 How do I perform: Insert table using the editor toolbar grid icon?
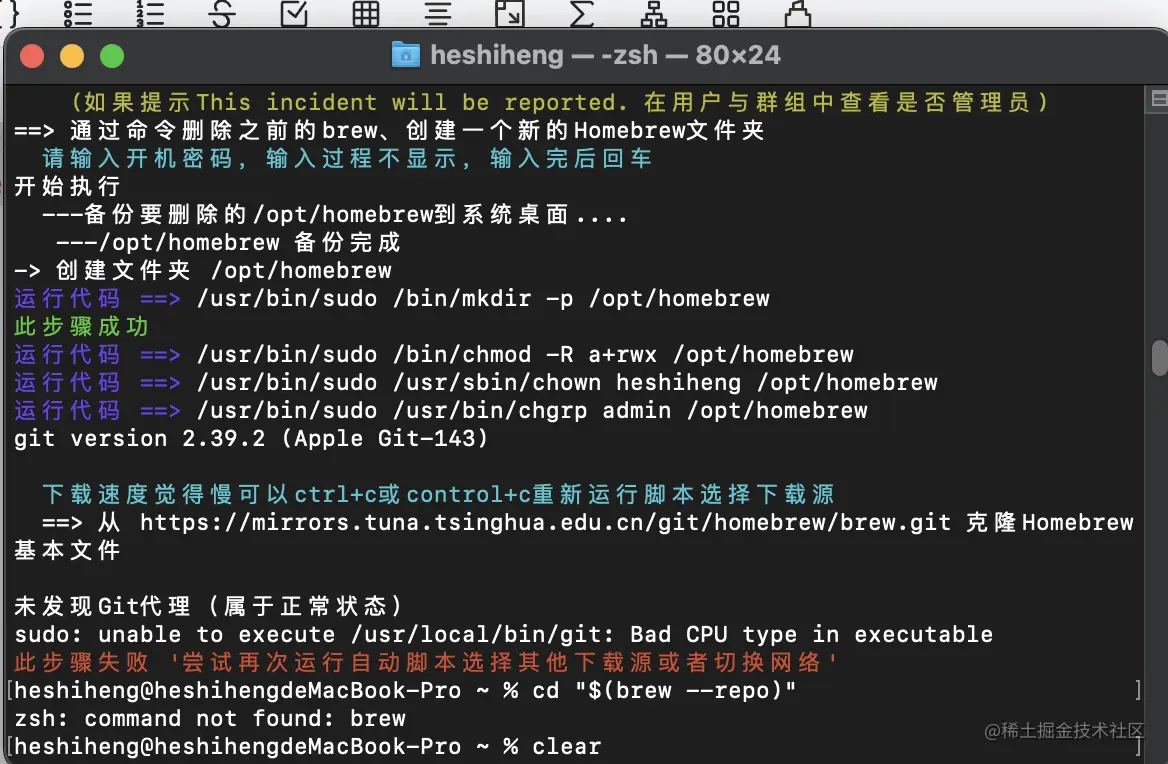point(366,13)
